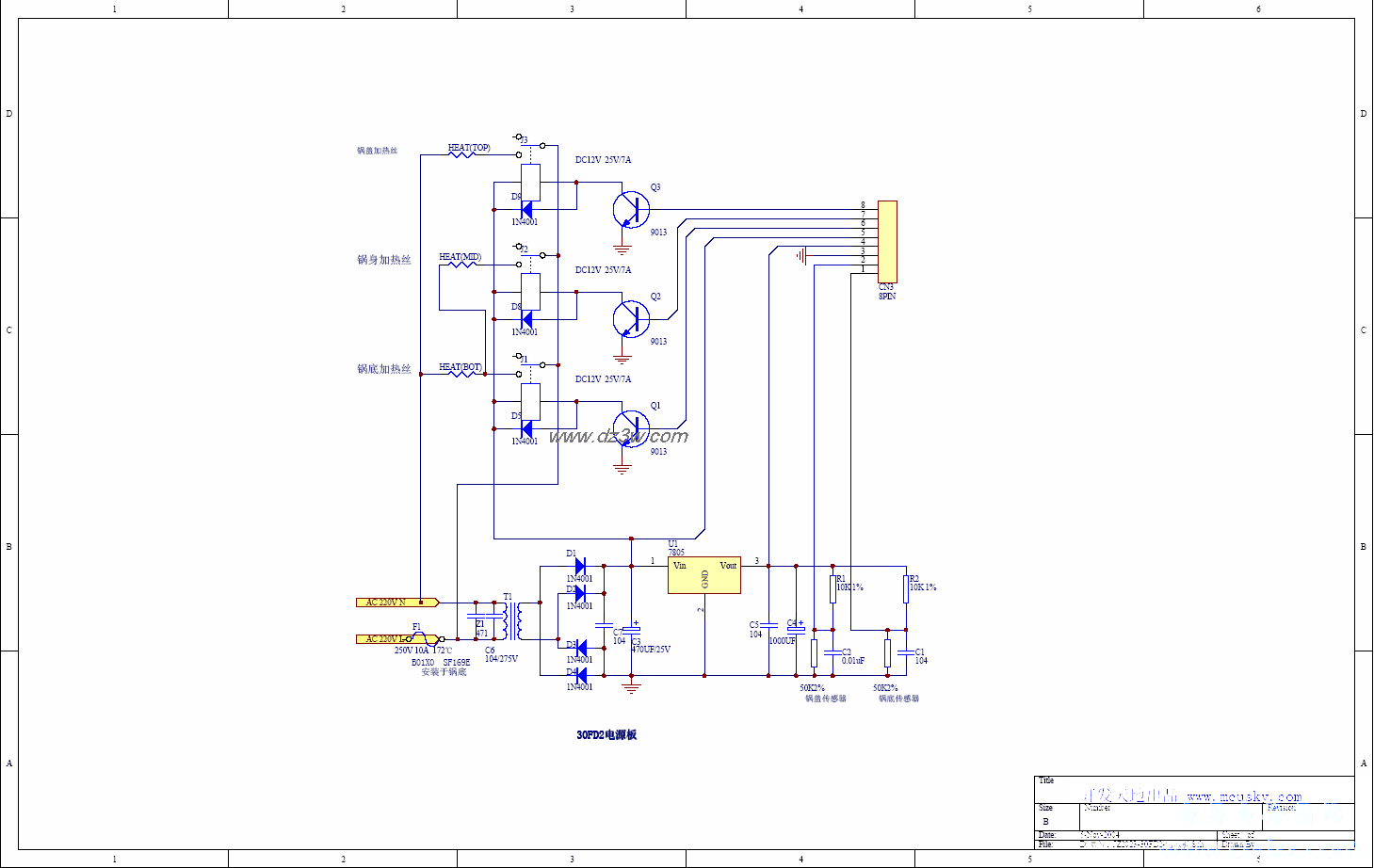The image size is (1374, 868).
Task: Select the CN3 8PIN connector
Action: coord(886,241)
